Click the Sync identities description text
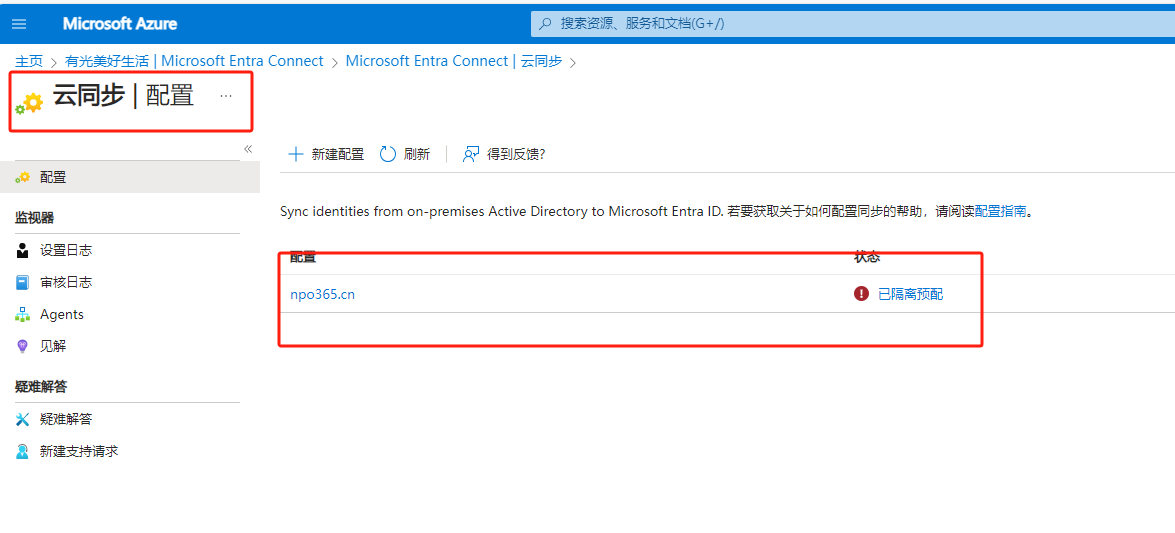This screenshot has height=533, width=1175. pyautogui.click(x=501, y=212)
